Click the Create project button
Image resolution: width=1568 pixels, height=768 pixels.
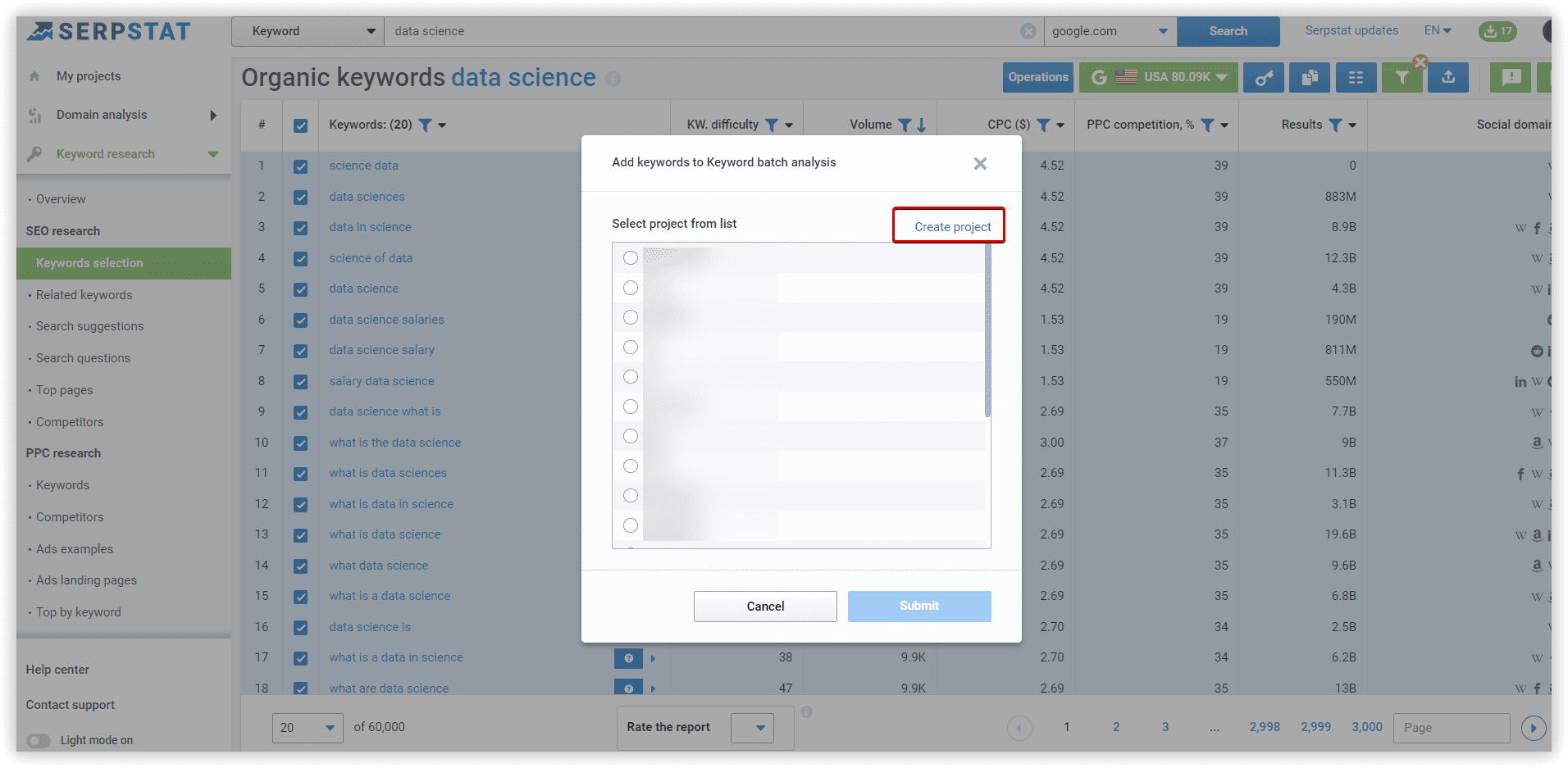click(x=949, y=225)
